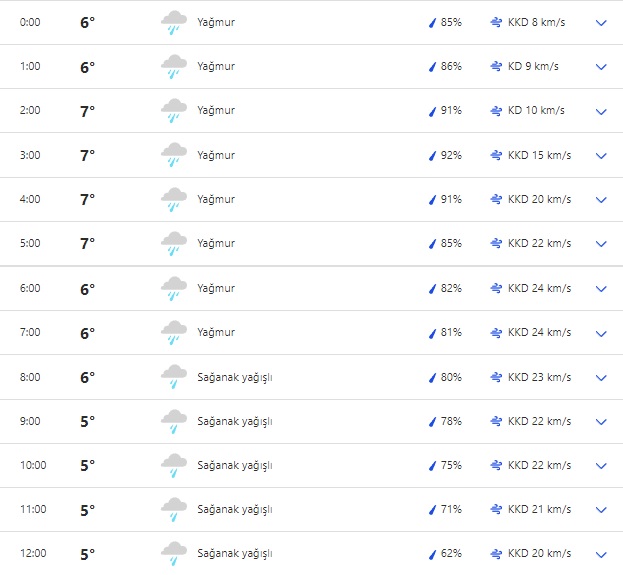Click the rain cloud icon at 3:00
This screenshot has width=623, height=575.
point(173,155)
